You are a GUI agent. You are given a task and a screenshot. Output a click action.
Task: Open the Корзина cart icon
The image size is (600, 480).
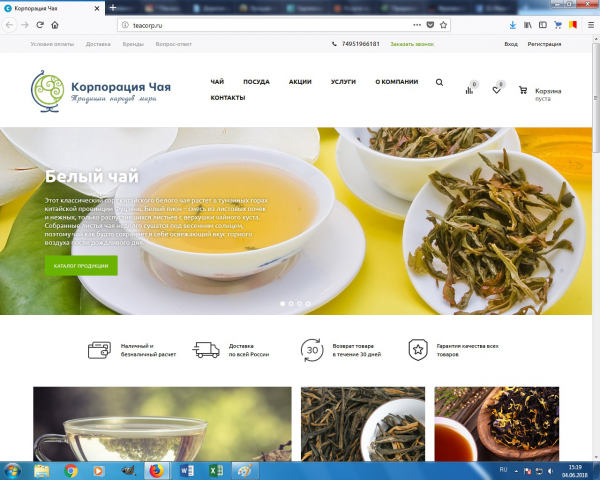point(523,90)
